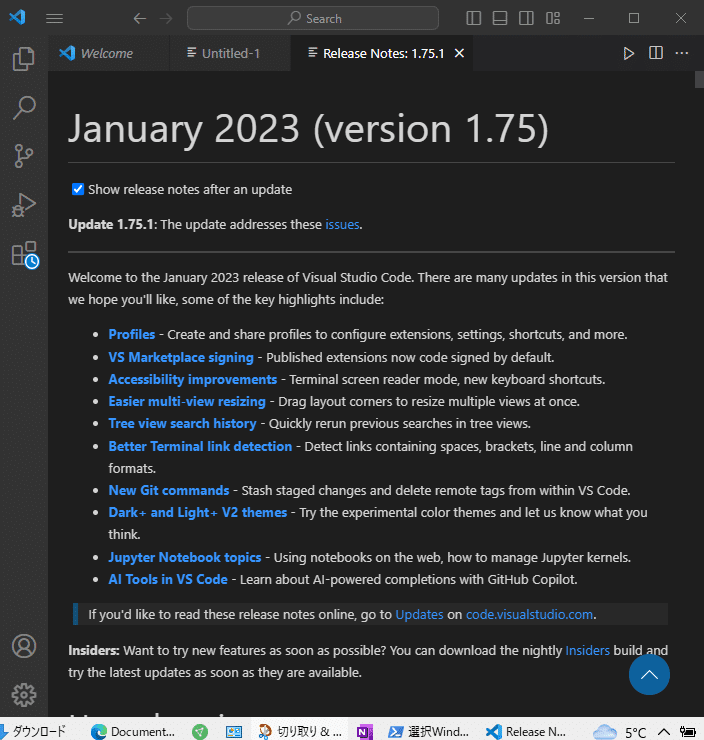The width and height of the screenshot is (704, 740).
Task: Open the Manage gear menu
Action: click(24, 695)
